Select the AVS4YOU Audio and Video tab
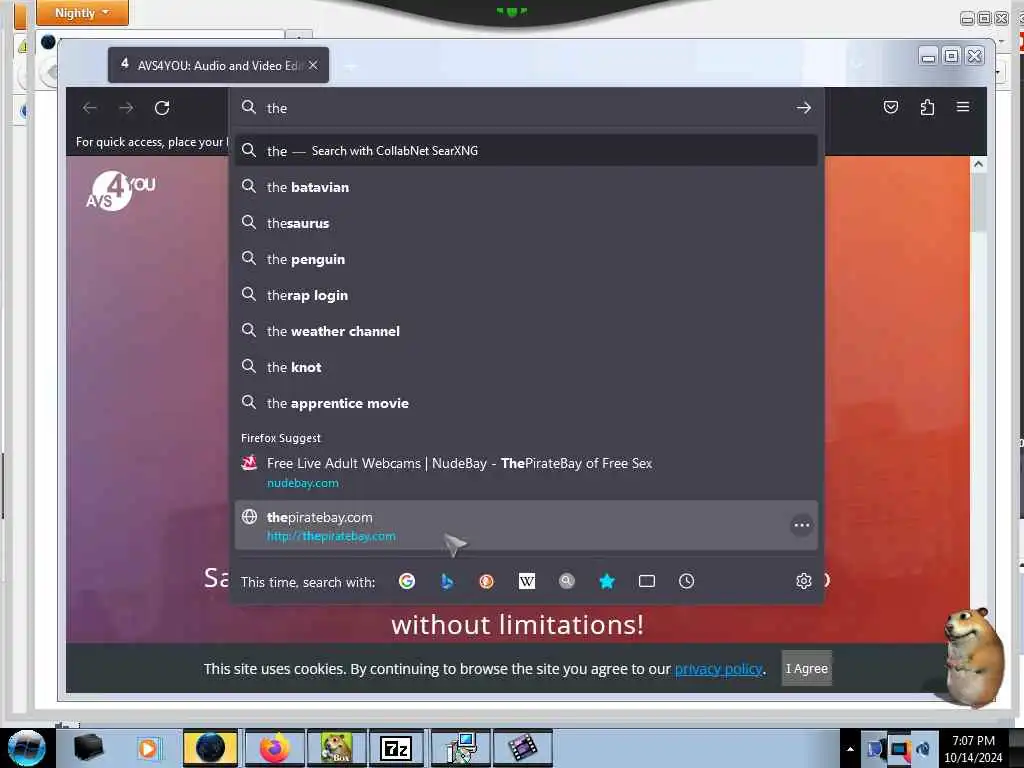Screen dimensions: 1024x768 pyautogui.click(x=218, y=65)
